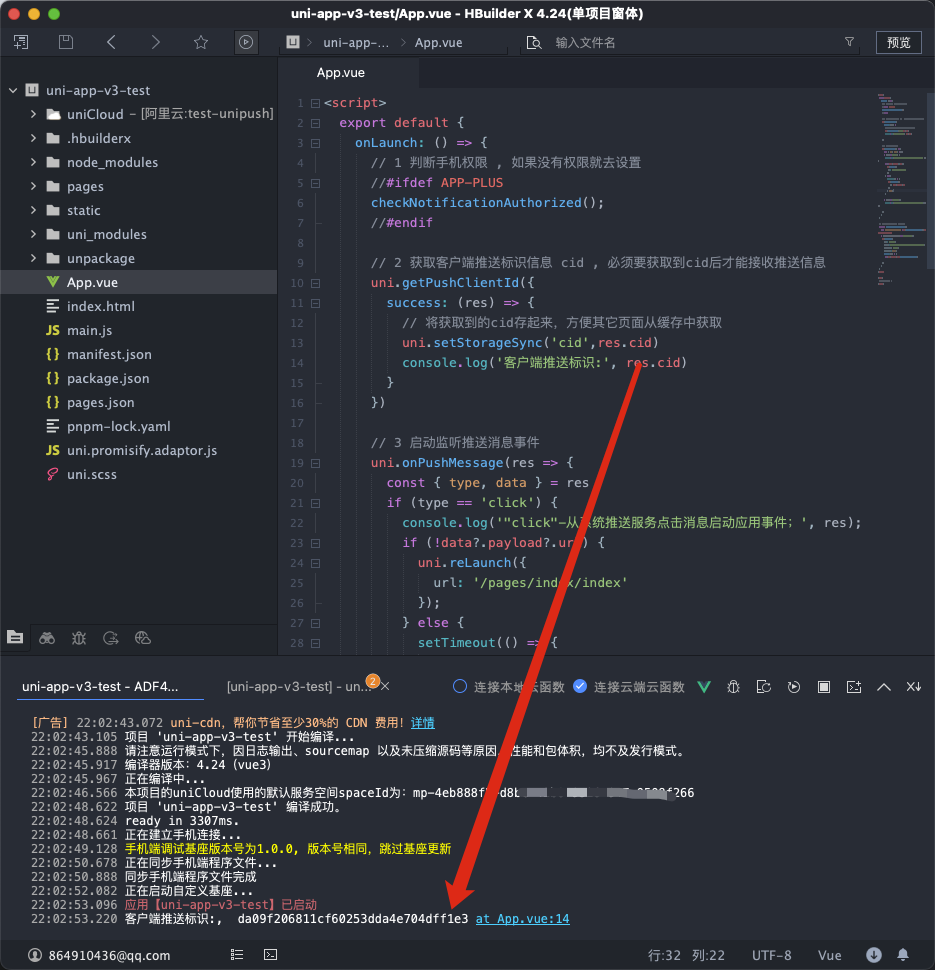
Task: Click the save file icon
Action: pos(66,42)
